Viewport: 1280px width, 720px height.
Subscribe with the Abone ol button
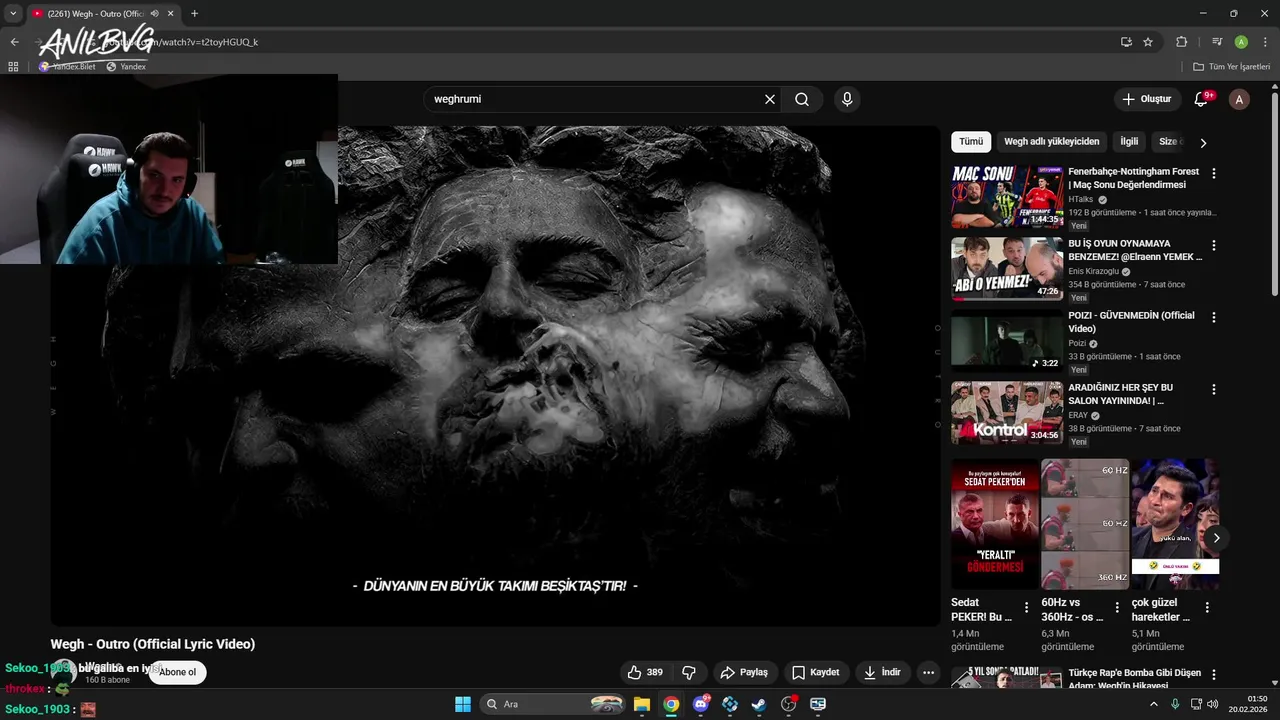click(x=177, y=672)
